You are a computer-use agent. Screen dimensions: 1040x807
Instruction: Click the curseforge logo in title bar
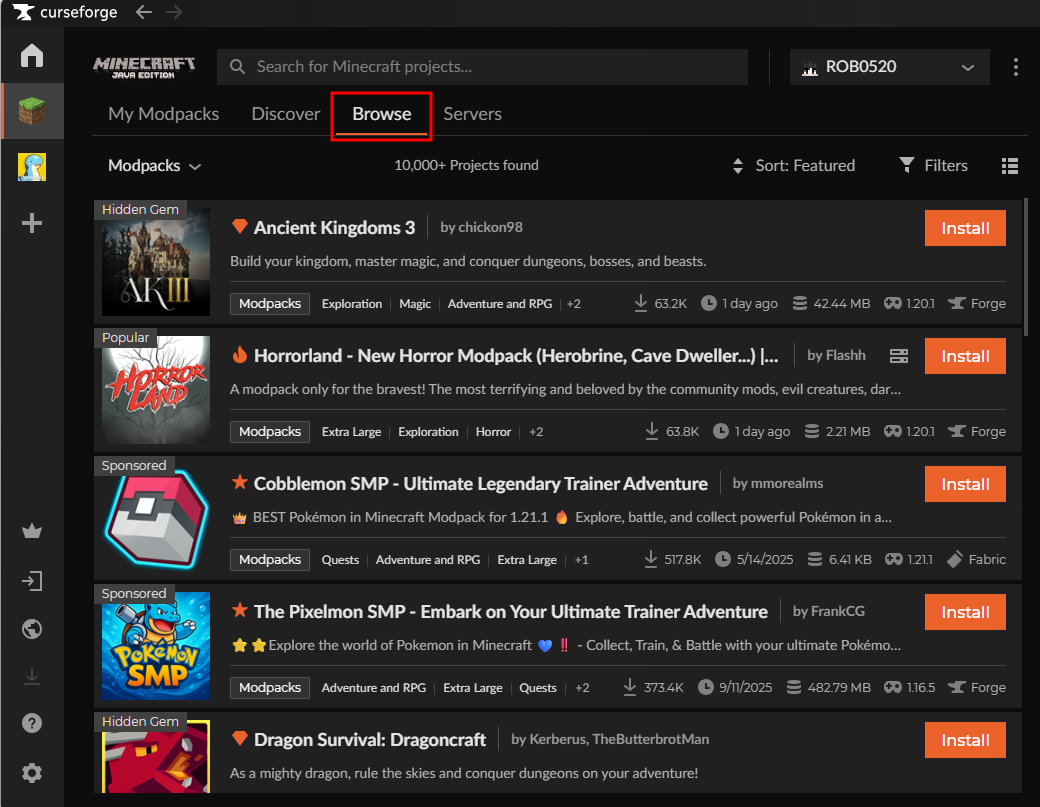coord(65,12)
